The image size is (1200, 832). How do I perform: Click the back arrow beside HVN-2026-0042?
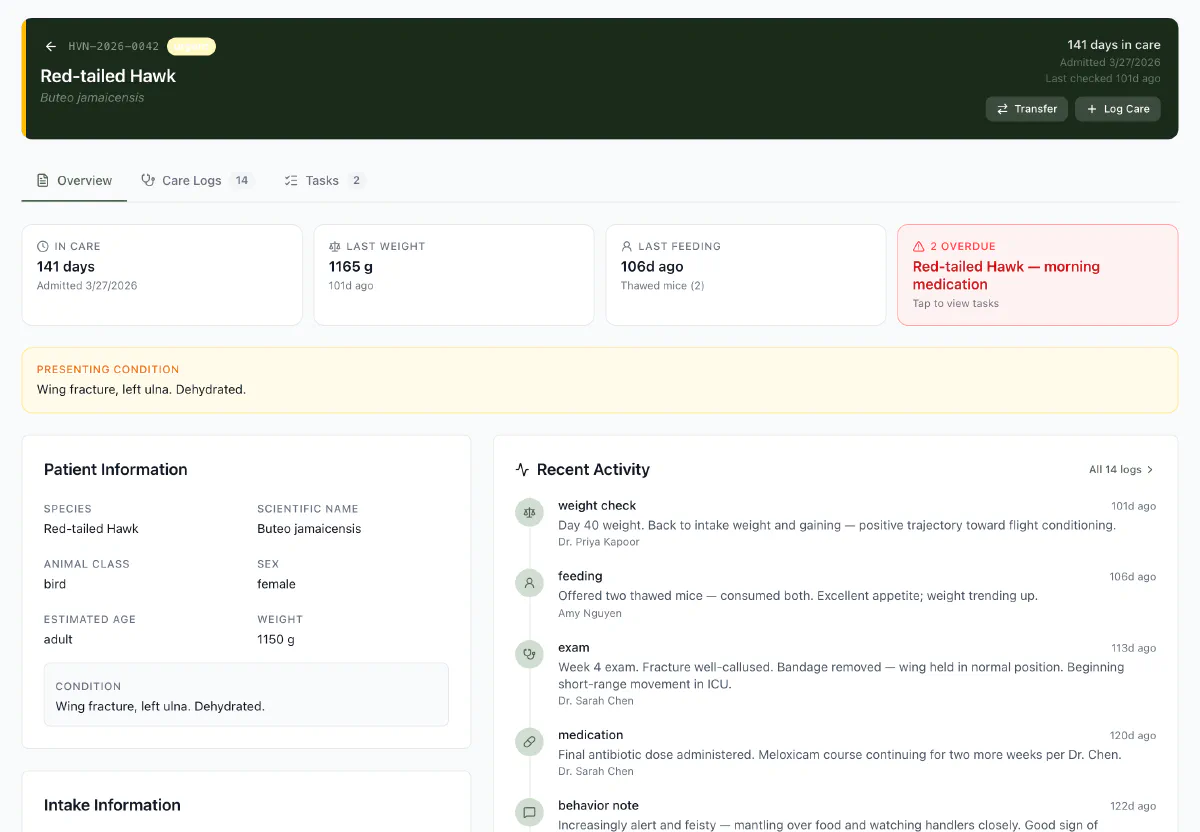(51, 47)
